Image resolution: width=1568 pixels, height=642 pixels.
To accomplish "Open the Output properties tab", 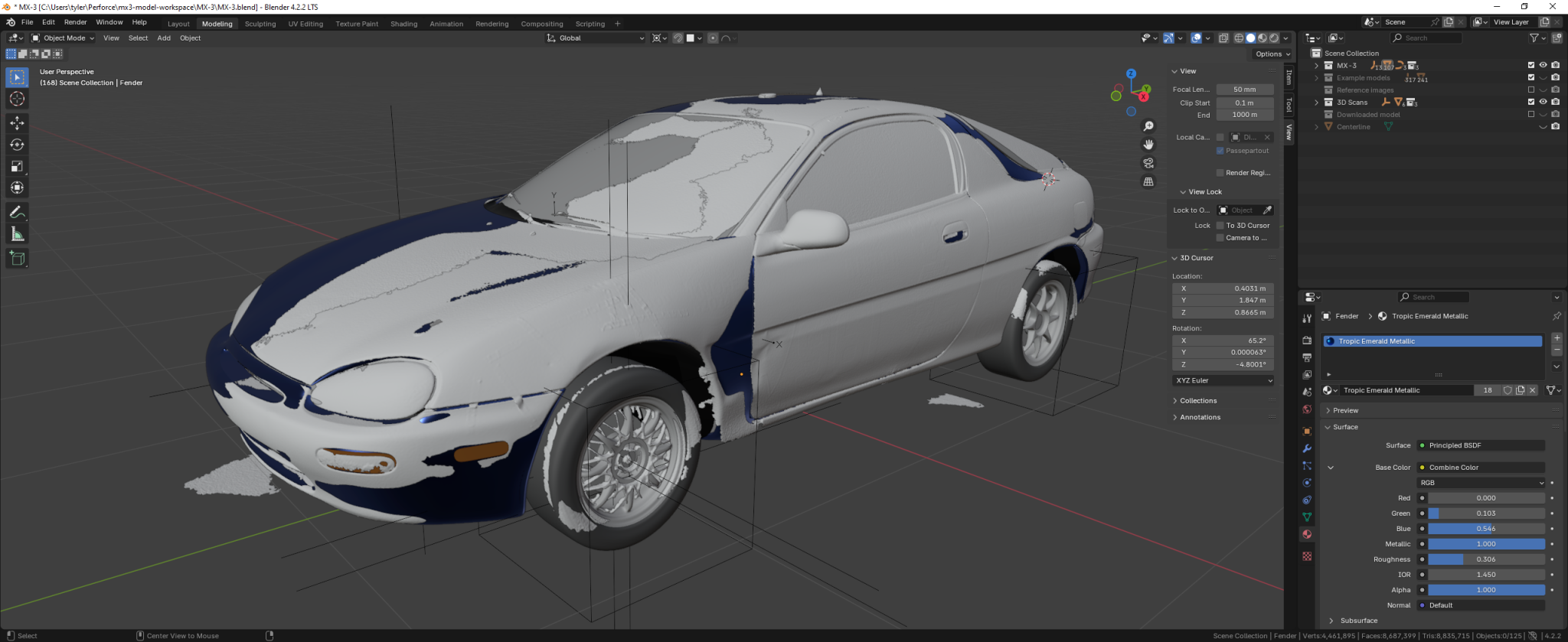I will click(x=1307, y=357).
